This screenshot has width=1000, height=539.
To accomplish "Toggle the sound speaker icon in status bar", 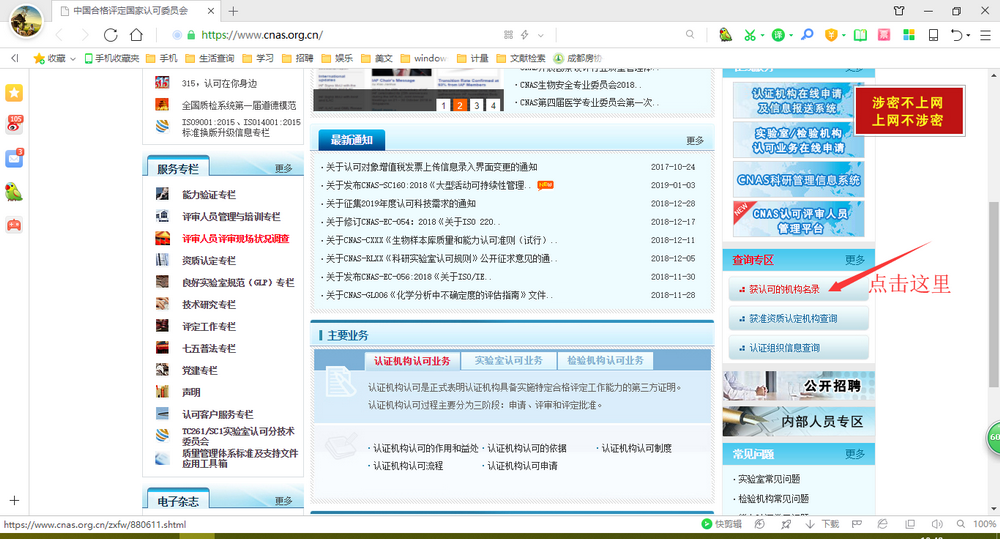I will click(936, 524).
